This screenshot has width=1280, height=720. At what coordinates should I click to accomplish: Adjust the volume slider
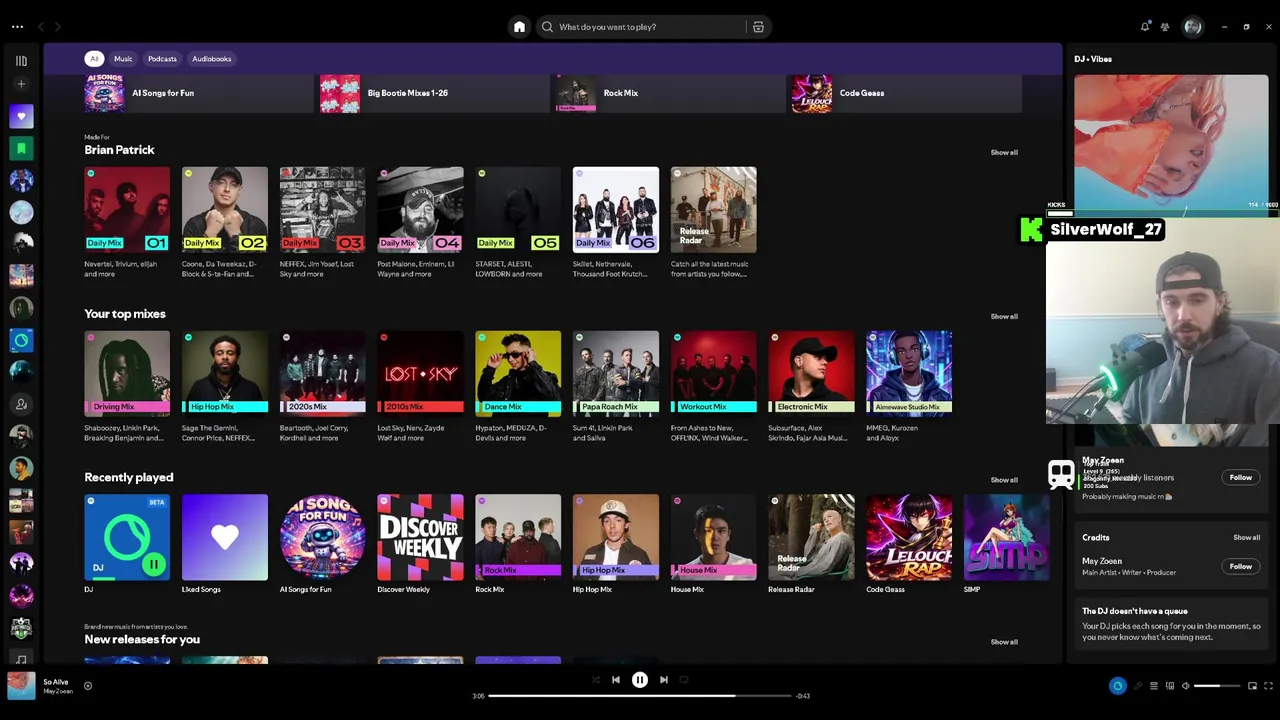point(1215,686)
